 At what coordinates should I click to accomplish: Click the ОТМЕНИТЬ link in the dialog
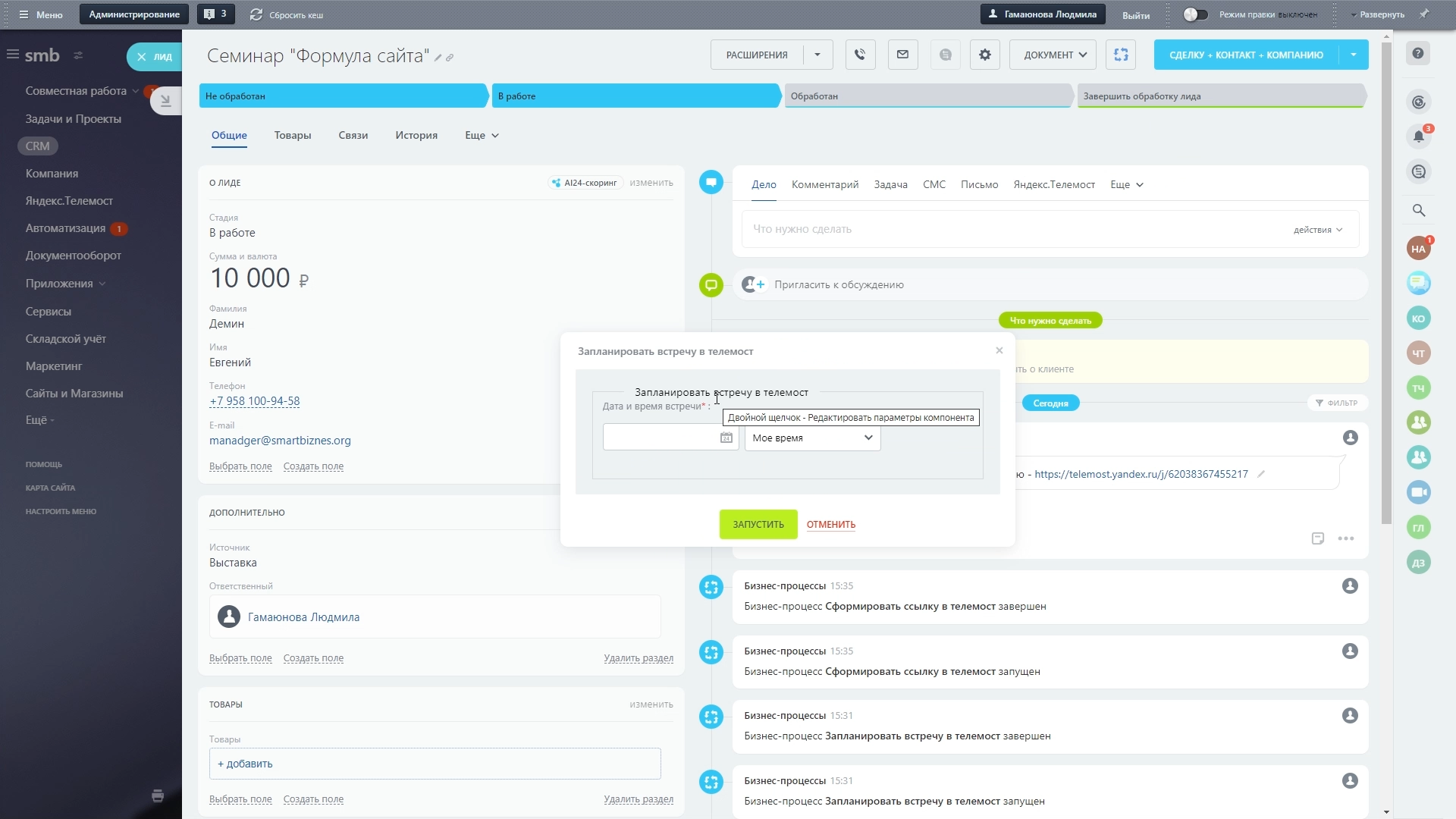coord(830,525)
